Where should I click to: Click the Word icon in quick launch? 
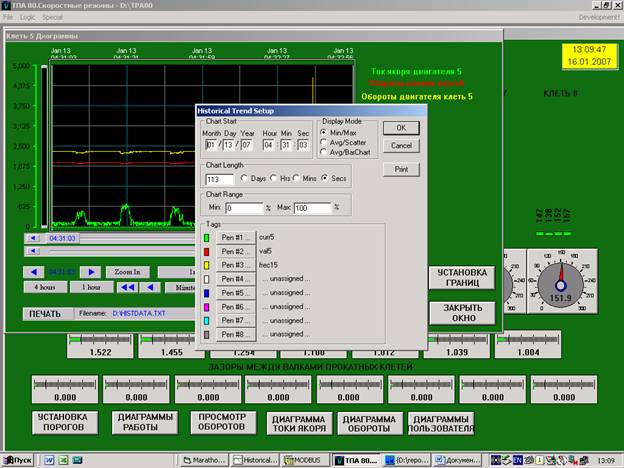pos(49,460)
